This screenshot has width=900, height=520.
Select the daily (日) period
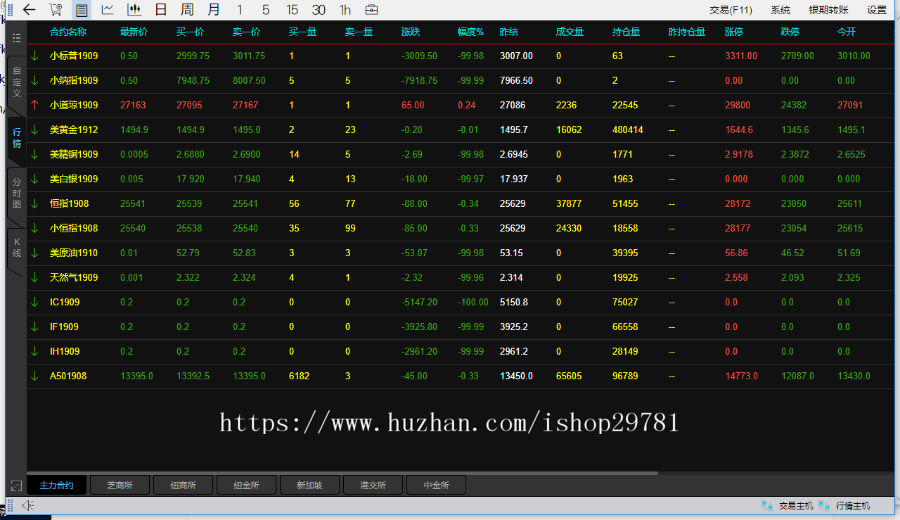tap(161, 9)
